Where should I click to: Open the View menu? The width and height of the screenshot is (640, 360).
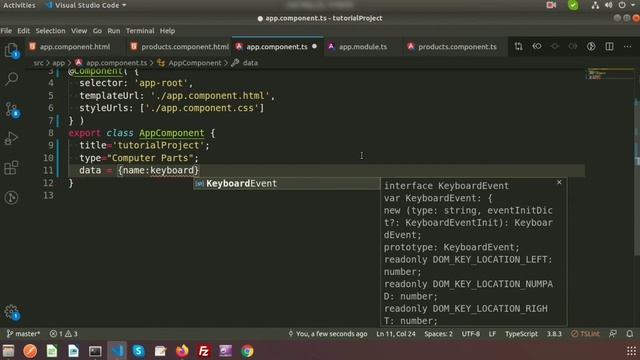[79, 31]
